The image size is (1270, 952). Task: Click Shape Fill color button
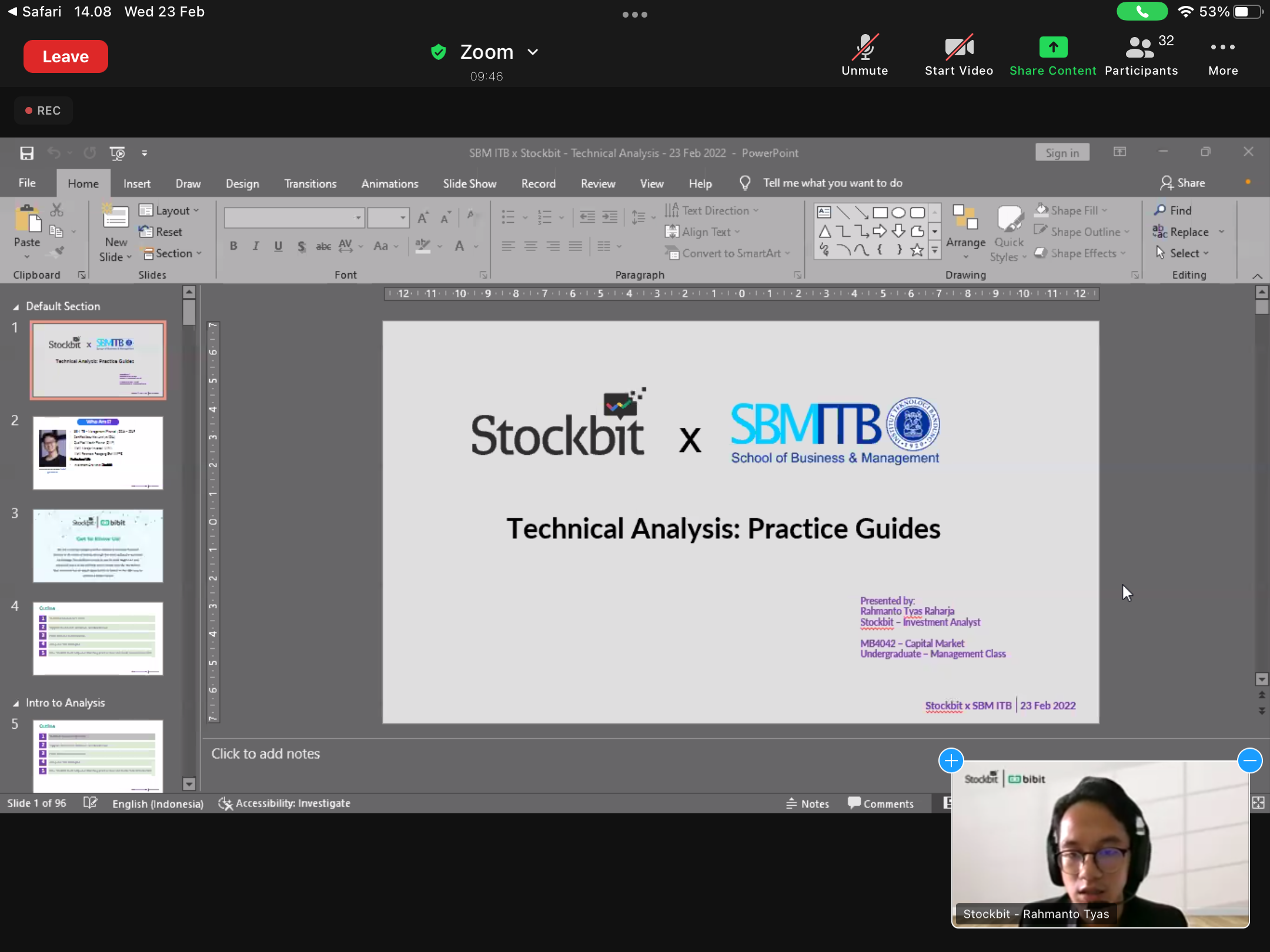pos(1072,210)
